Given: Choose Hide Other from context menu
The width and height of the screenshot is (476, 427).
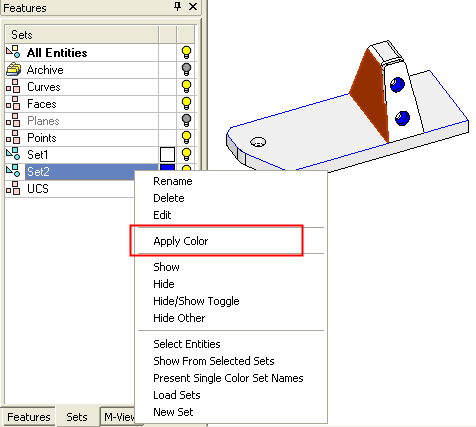Looking at the screenshot, I should 179,318.
